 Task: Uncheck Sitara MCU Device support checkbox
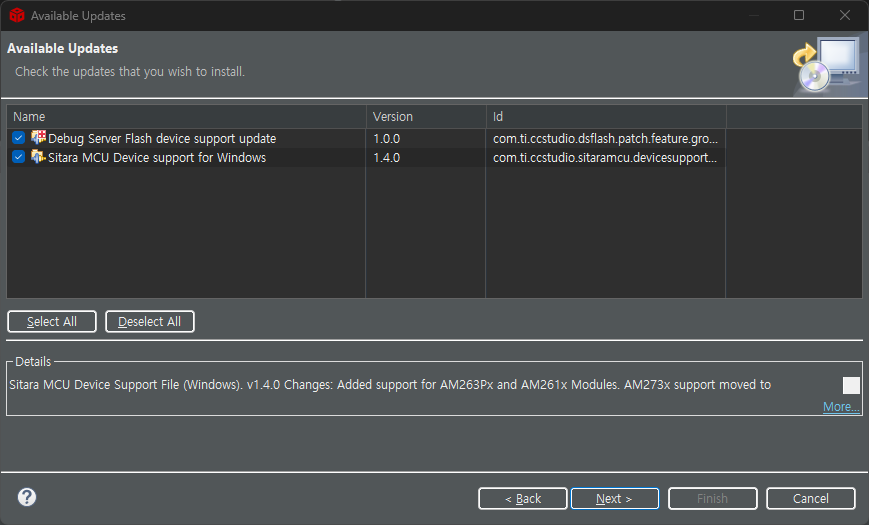click(18, 157)
